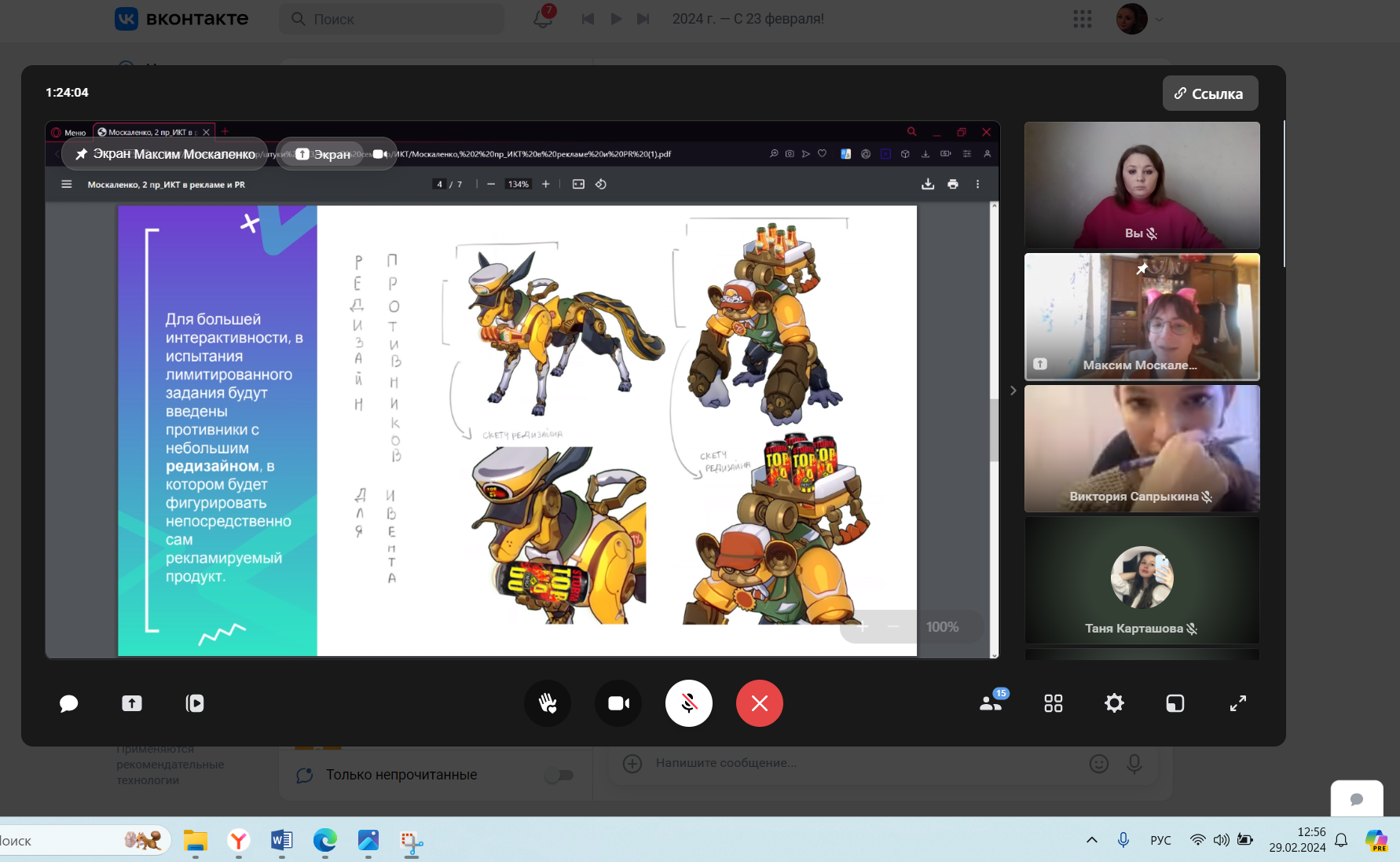Toggle your camera in the call

click(x=618, y=703)
